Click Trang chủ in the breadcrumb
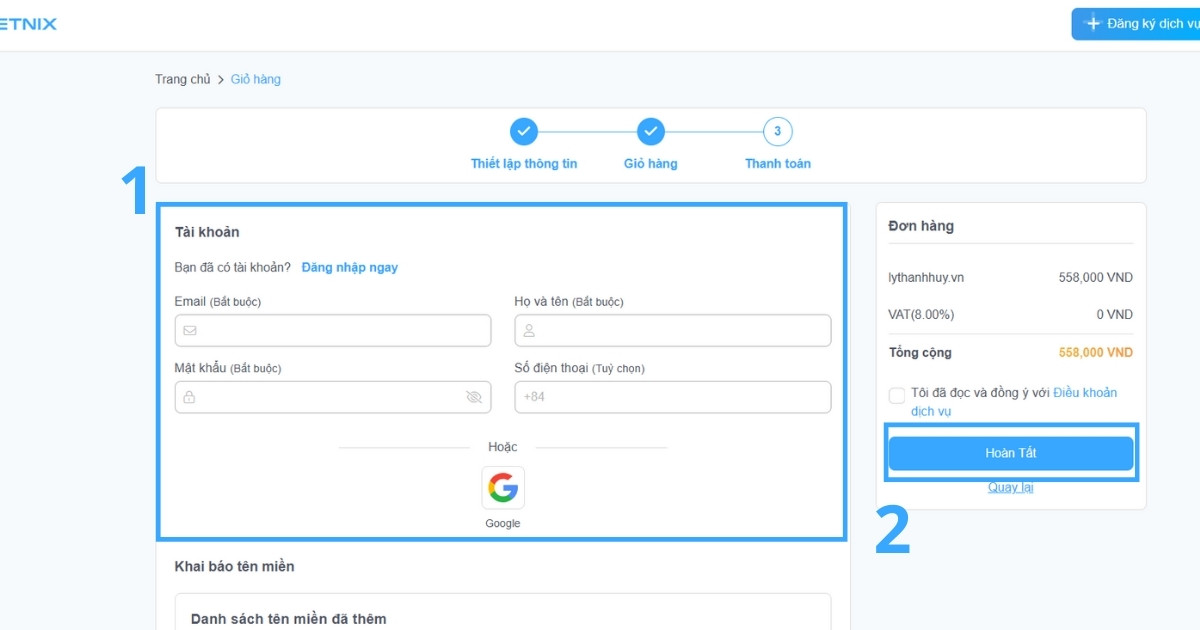Screen dimensions: 1200x630 click(183, 79)
